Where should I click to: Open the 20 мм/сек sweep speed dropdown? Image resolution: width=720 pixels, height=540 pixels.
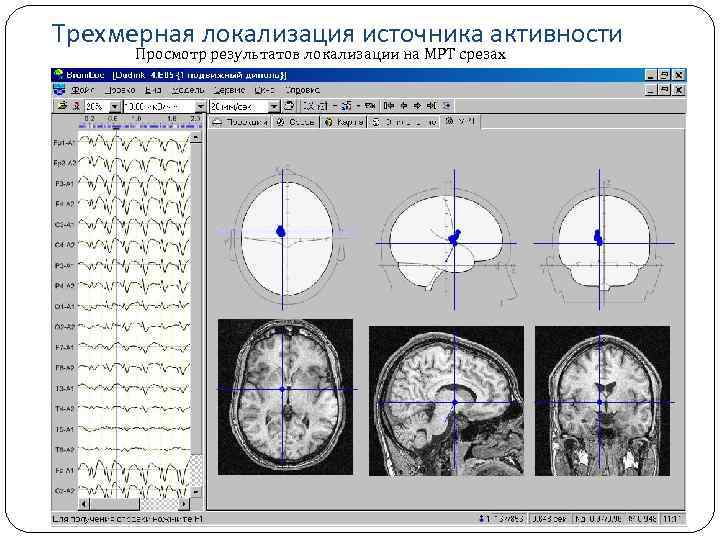pos(274,107)
